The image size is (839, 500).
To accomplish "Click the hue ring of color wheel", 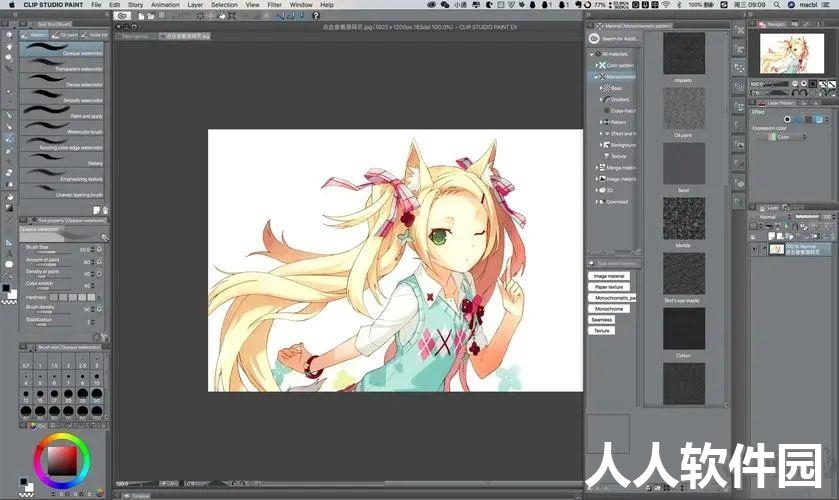I will [x=62, y=437].
